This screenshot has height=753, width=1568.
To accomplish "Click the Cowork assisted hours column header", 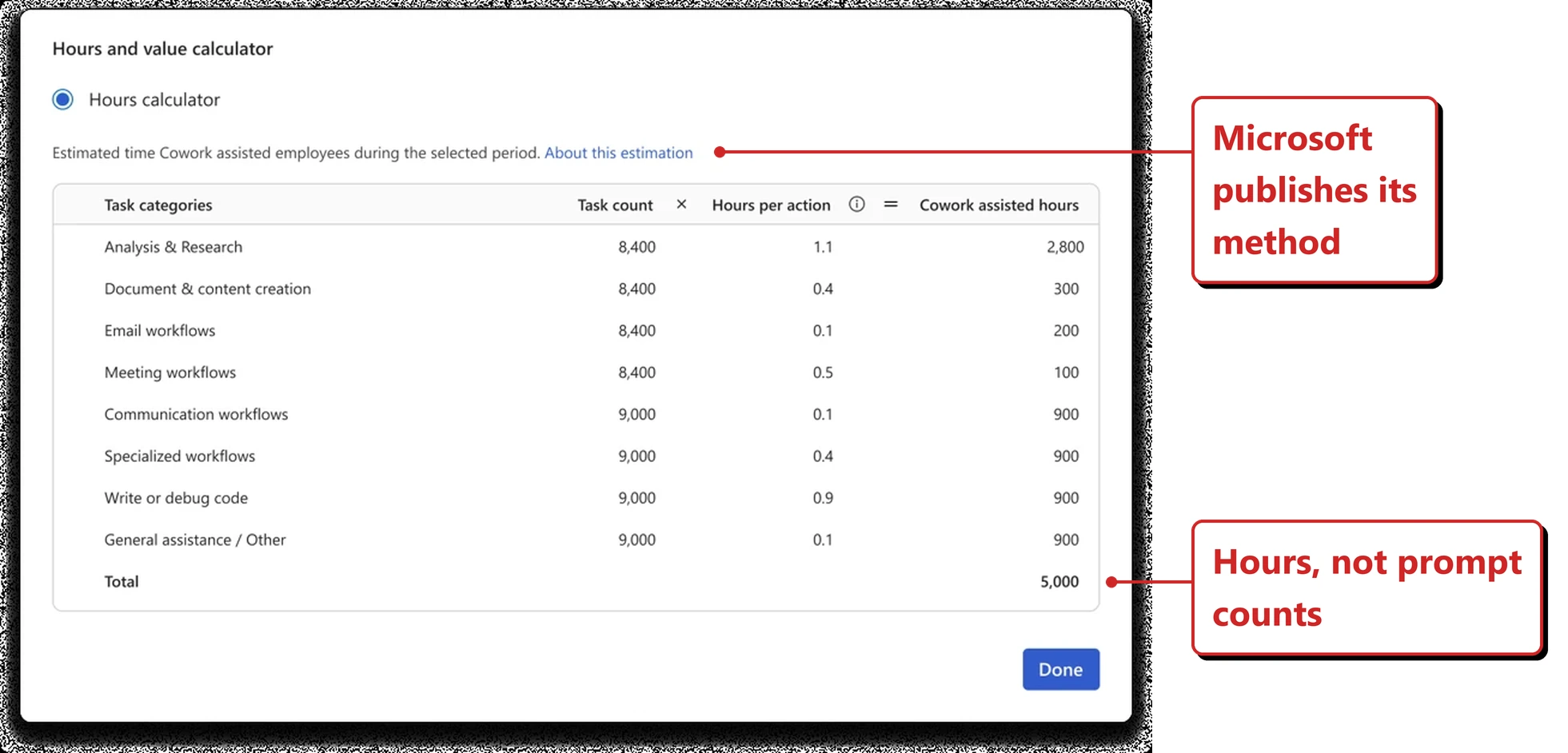I will (x=999, y=205).
